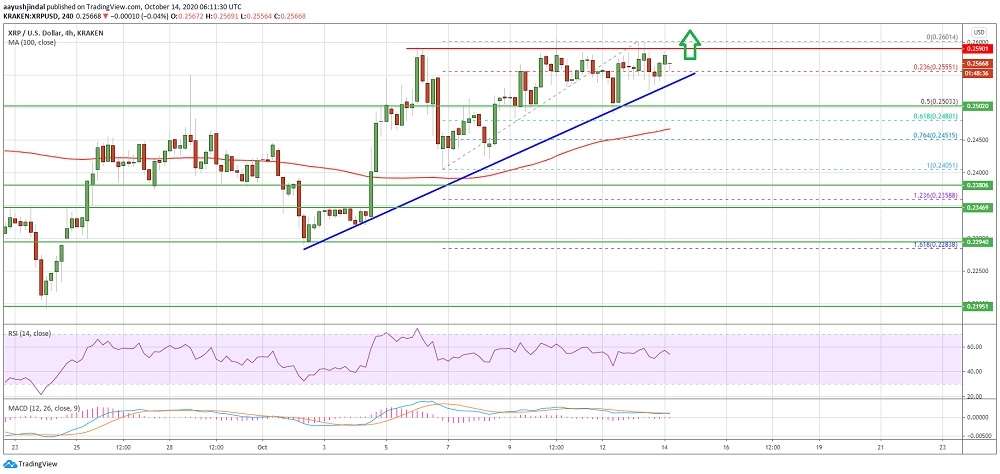
Task: Click the current price label 0.25668
Action: [x=980, y=65]
